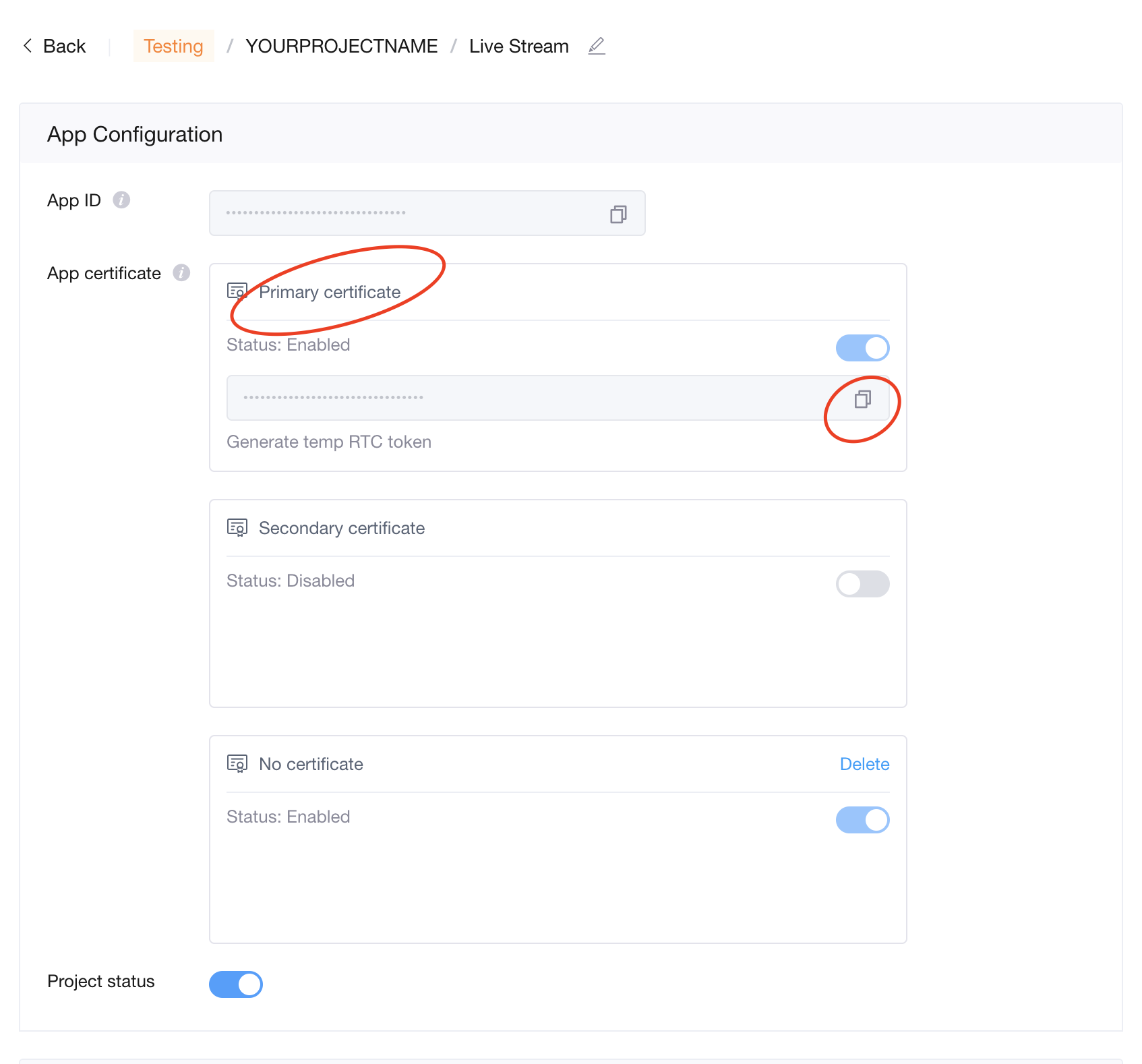The height and width of the screenshot is (1064, 1142).
Task: Click the hidden App ID field
Action: point(404,213)
